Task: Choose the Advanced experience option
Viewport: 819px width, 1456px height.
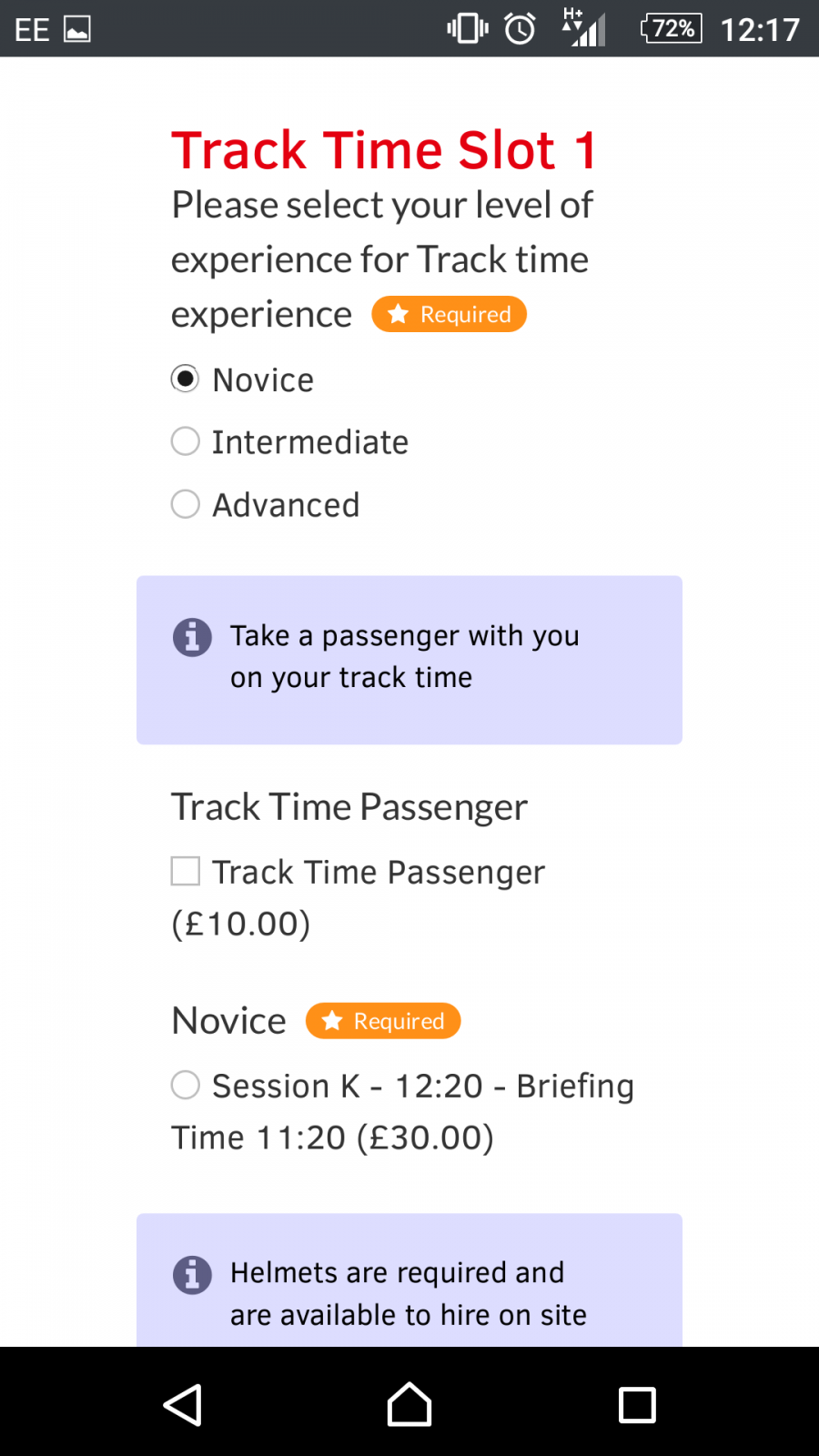Action: [185, 504]
